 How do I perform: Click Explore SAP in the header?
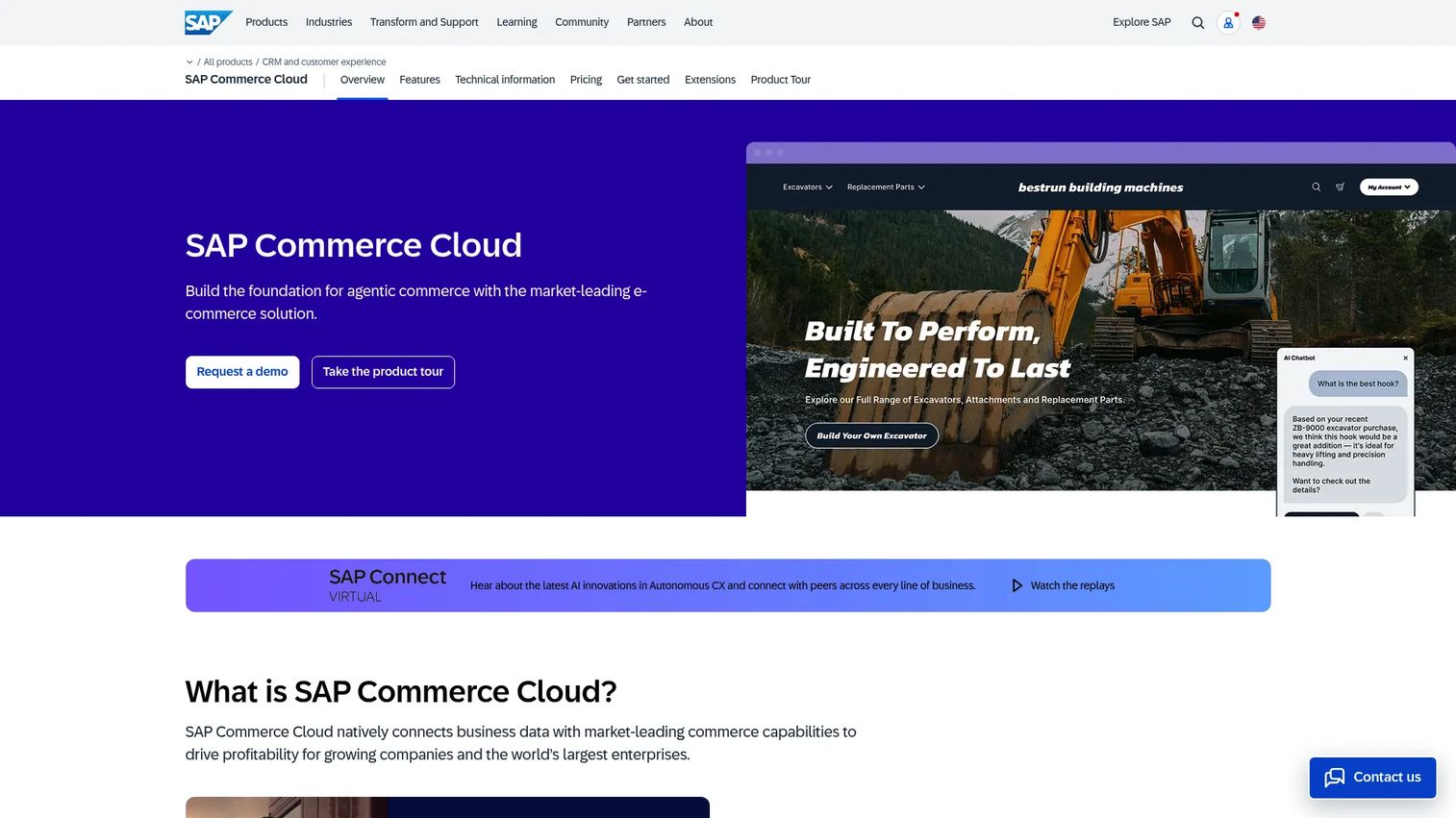click(x=1142, y=22)
